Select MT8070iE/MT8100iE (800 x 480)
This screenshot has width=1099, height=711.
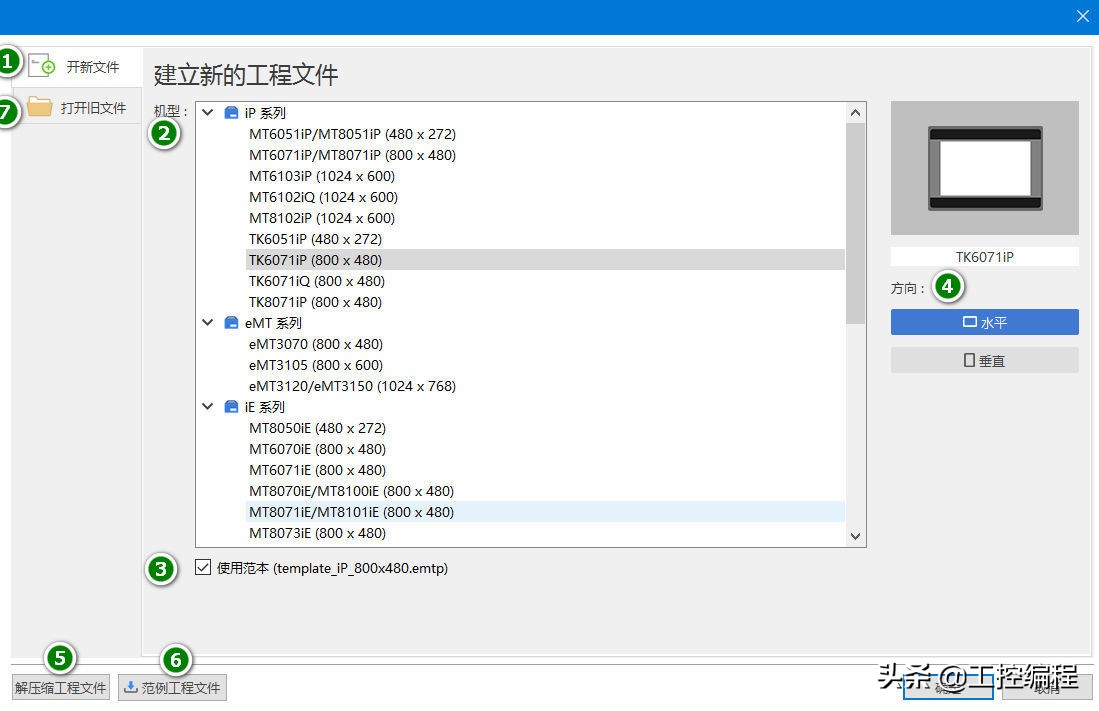click(351, 492)
